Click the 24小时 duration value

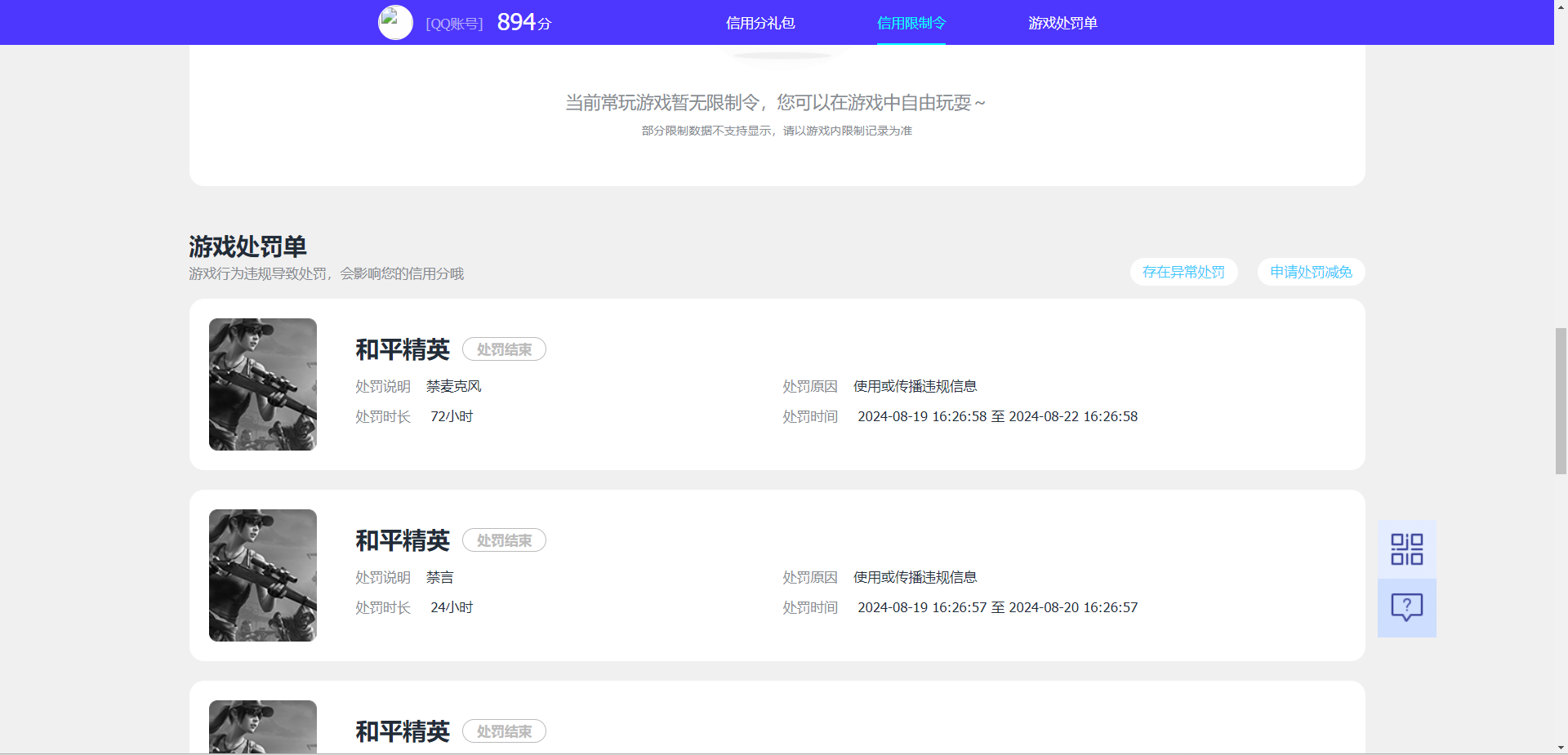[452, 607]
